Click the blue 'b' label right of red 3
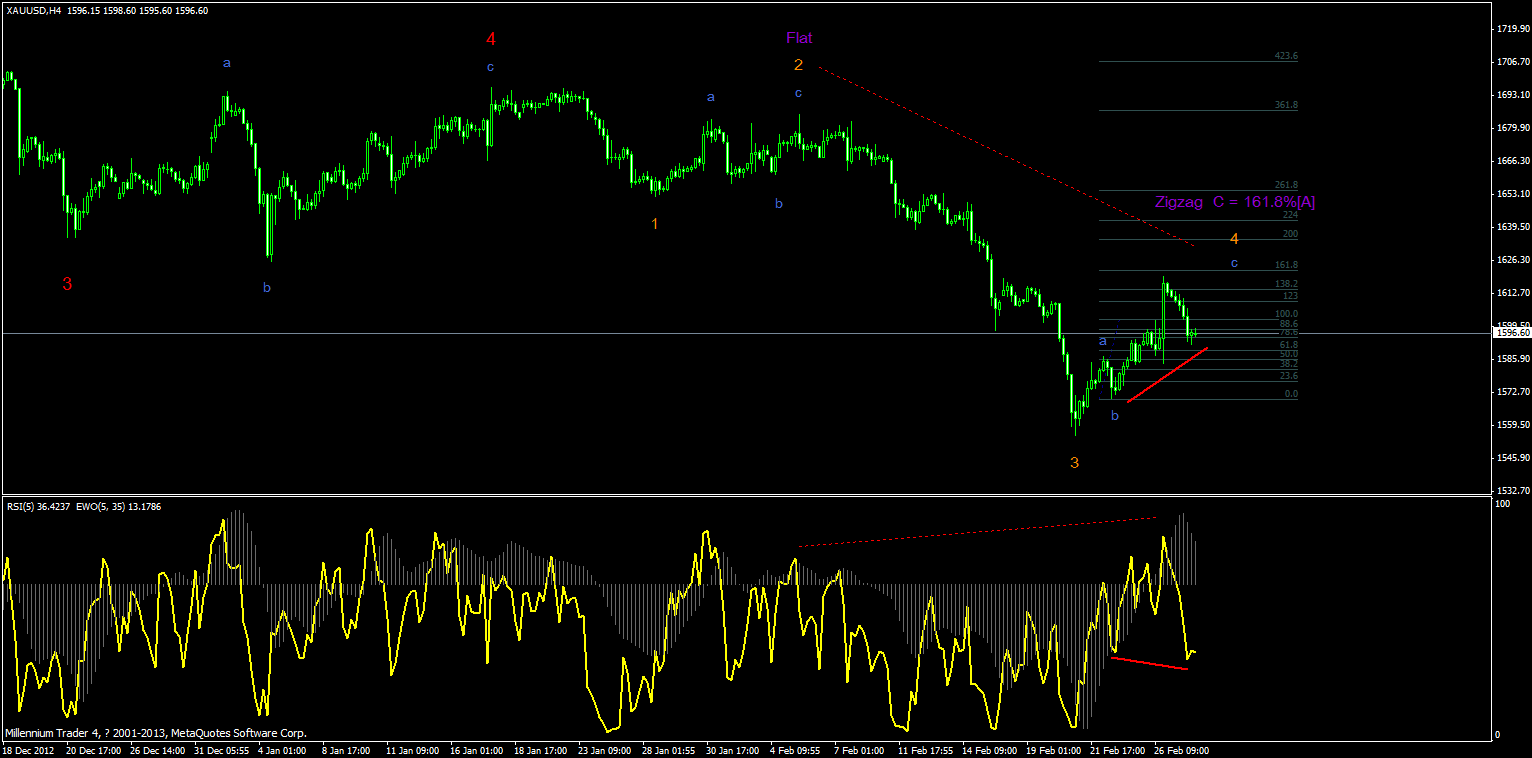This screenshot has height=758, width=1532. pyautogui.click(x=267, y=288)
